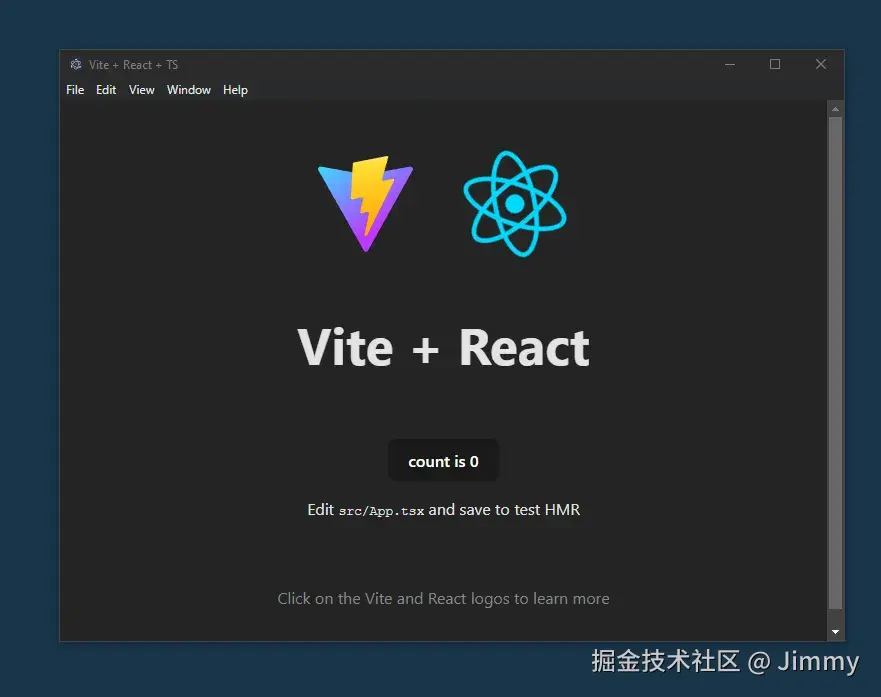
Task: Close the Vite + React + TS window
Action: click(x=820, y=65)
